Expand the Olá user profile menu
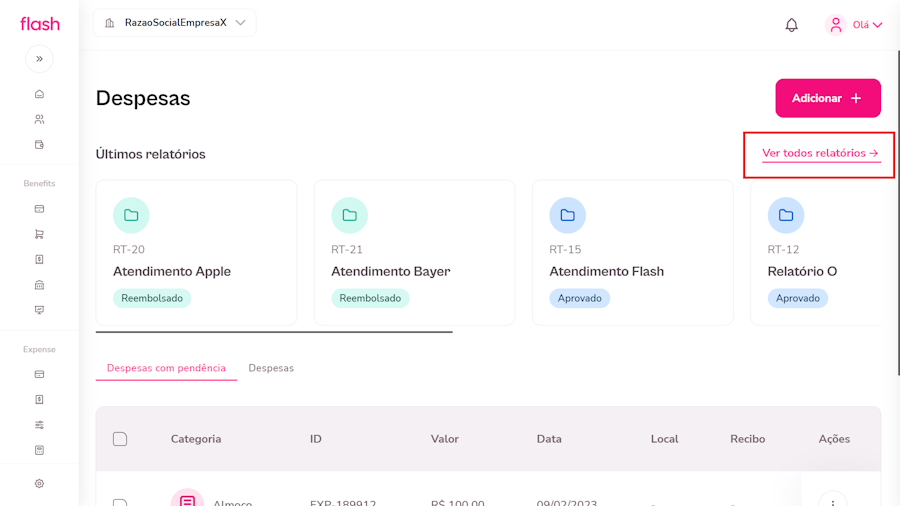 tap(854, 25)
